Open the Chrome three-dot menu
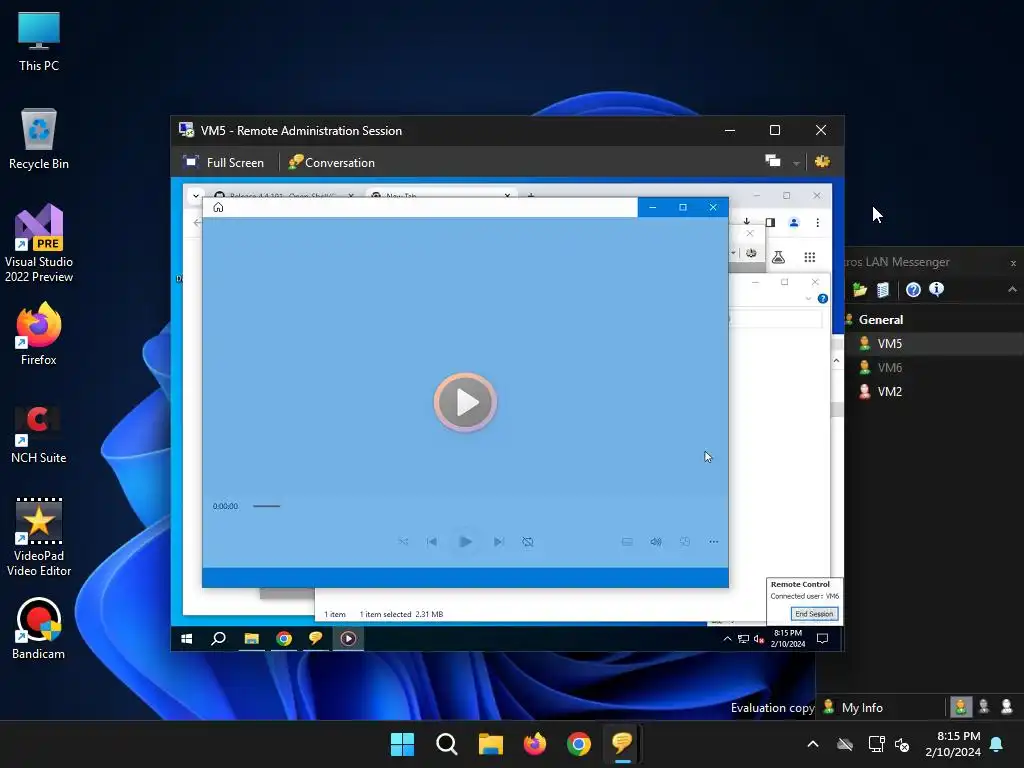 click(818, 223)
